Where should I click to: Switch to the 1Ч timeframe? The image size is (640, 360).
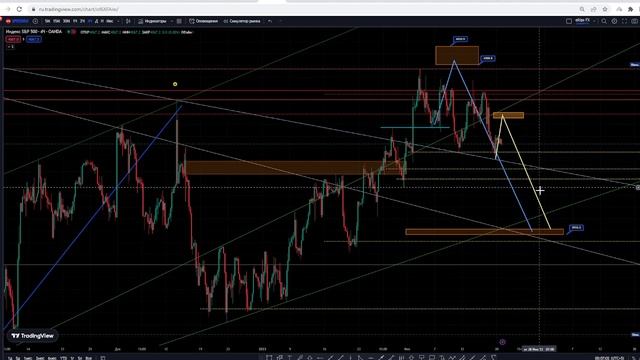point(75,21)
